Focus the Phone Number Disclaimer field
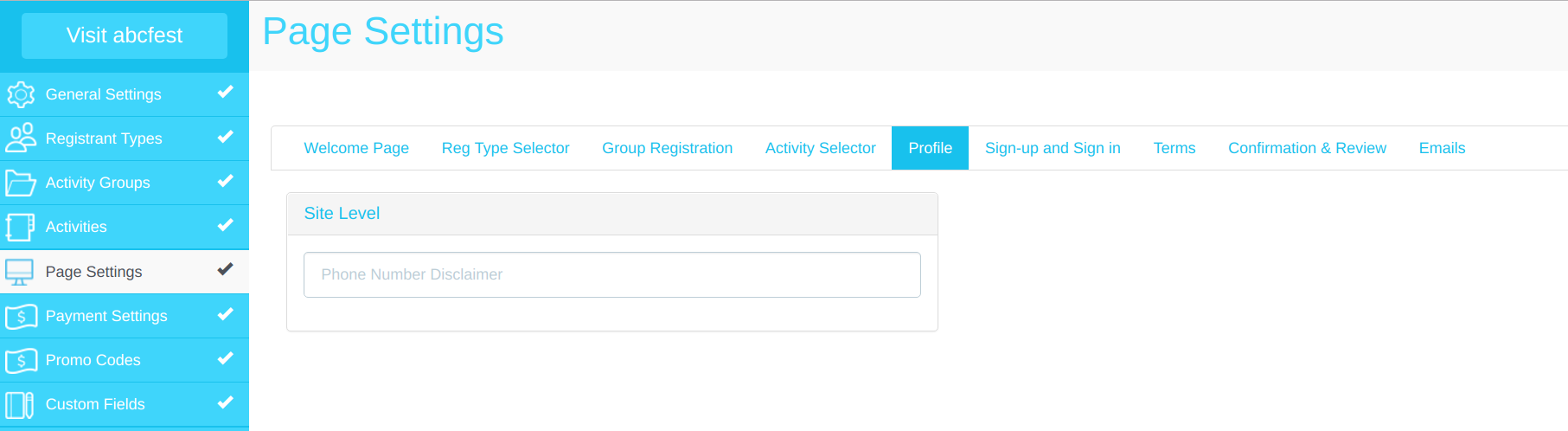Viewport: 1568px width, 431px height. [611, 274]
